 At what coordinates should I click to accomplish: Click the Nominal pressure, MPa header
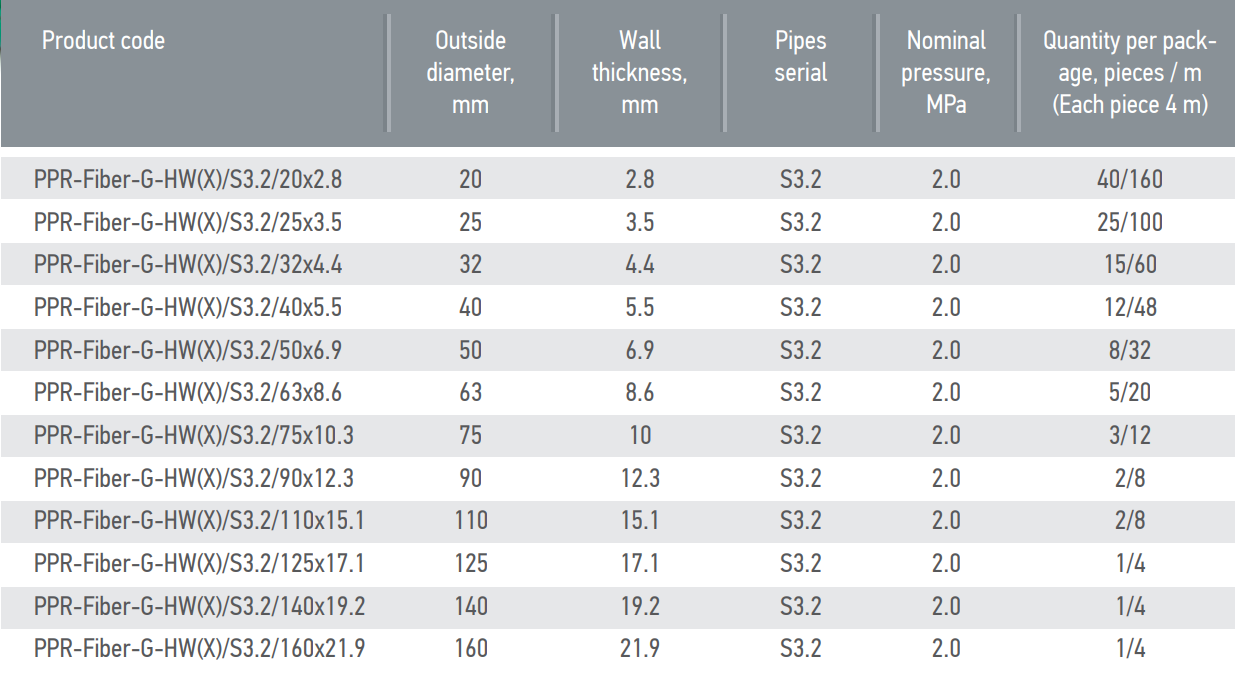pos(946,72)
